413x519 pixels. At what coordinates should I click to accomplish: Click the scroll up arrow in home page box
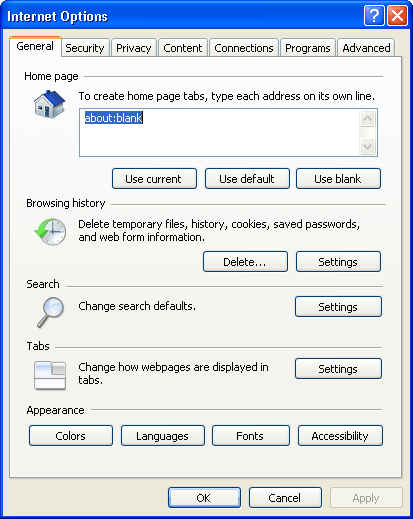pyautogui.click(x=367, y=118)
